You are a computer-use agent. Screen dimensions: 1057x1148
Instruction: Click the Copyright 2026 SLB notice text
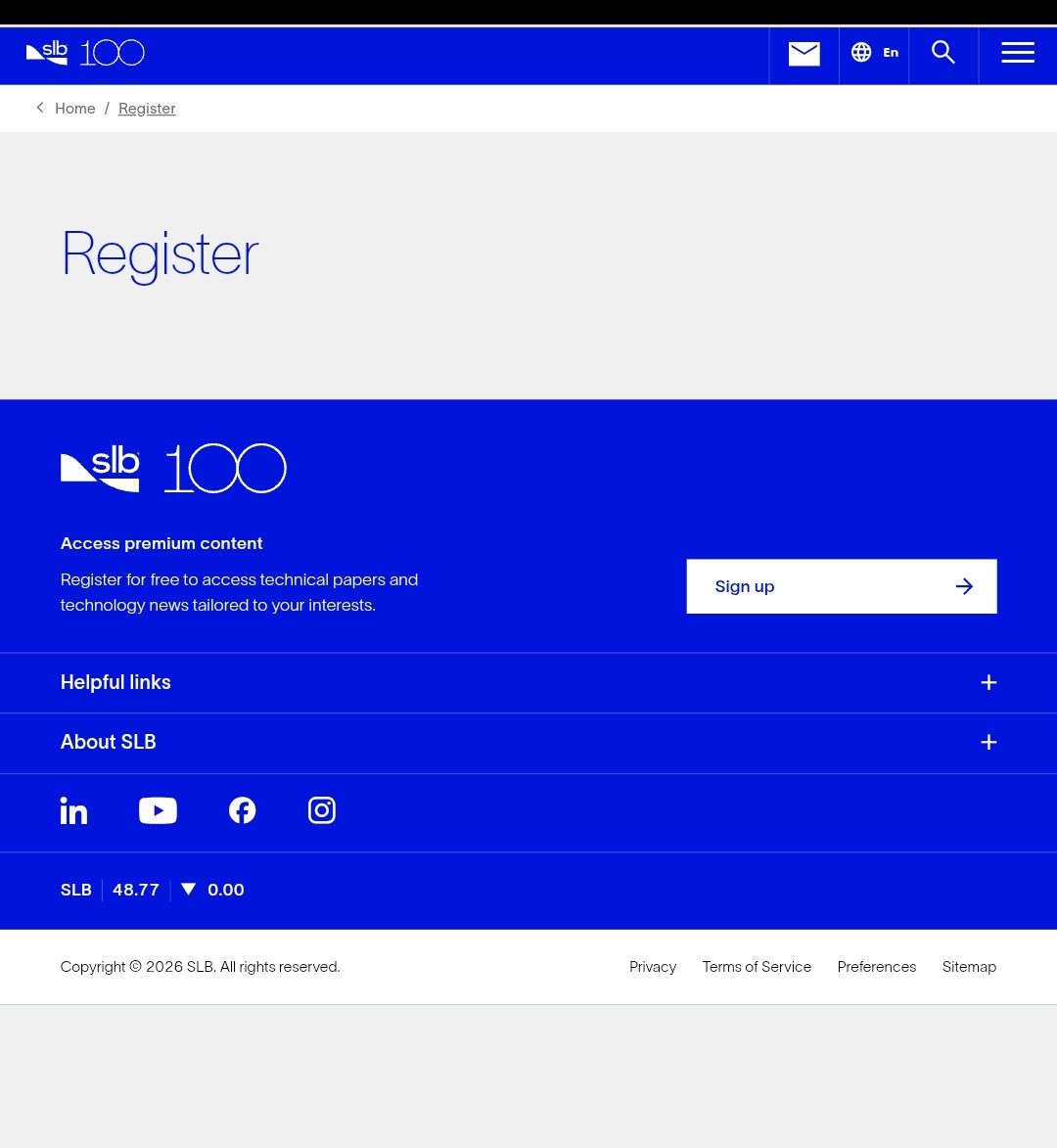coord(200,967)
